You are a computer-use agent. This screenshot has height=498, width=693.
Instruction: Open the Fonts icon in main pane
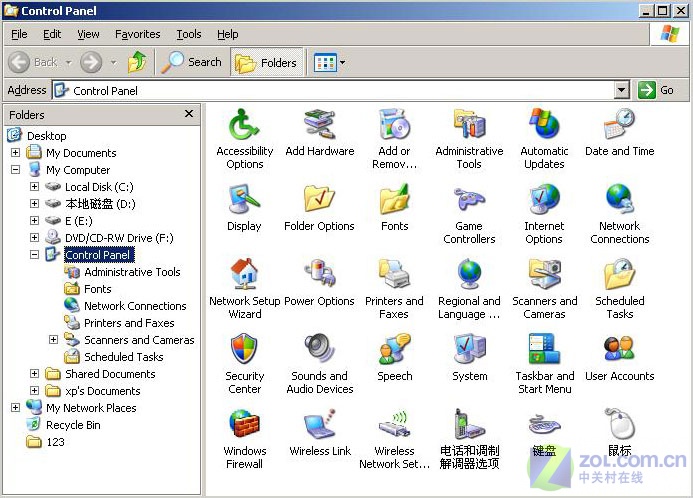[x=394, y=200]
